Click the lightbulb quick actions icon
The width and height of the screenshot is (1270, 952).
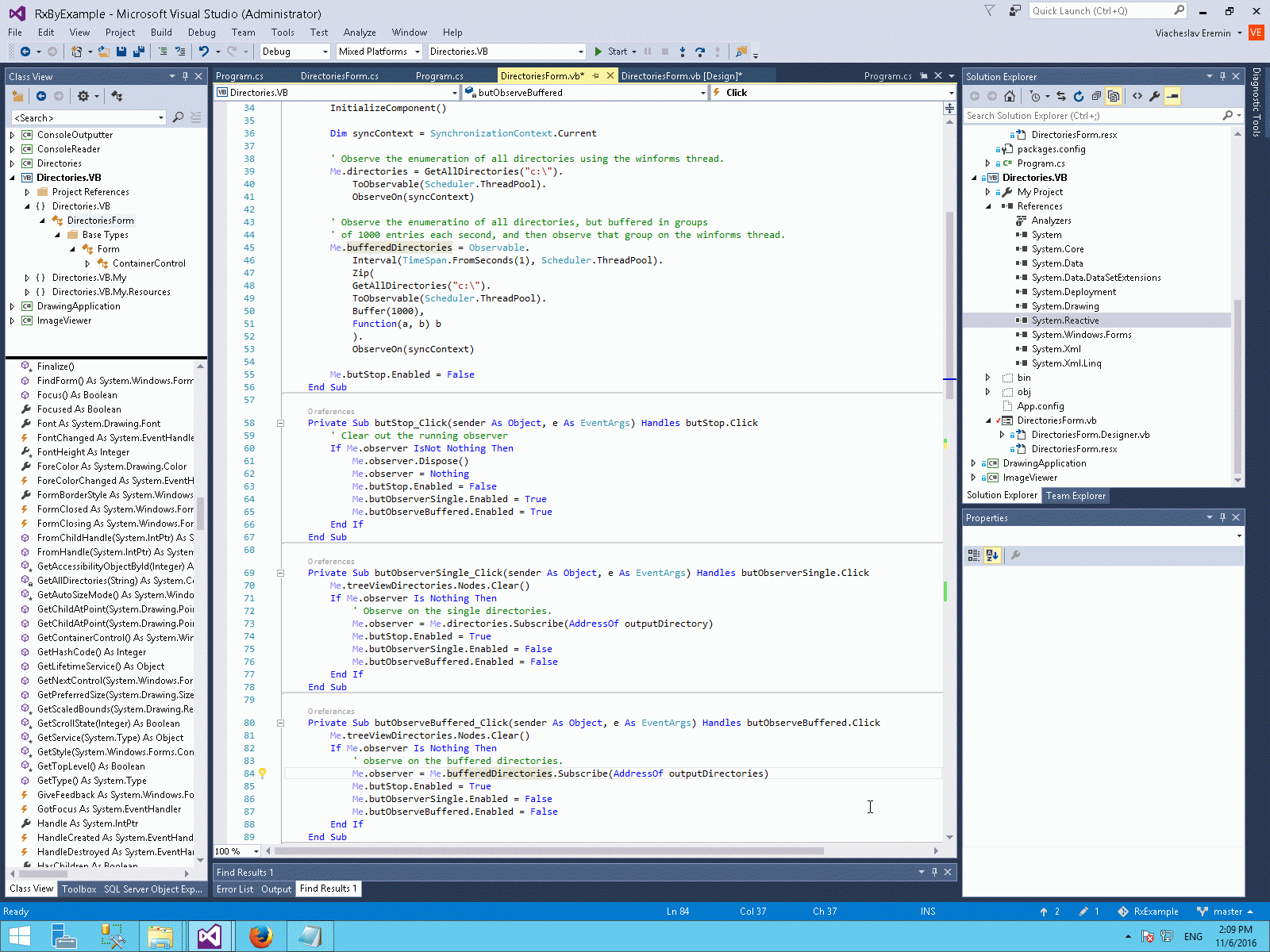(263, 773)
